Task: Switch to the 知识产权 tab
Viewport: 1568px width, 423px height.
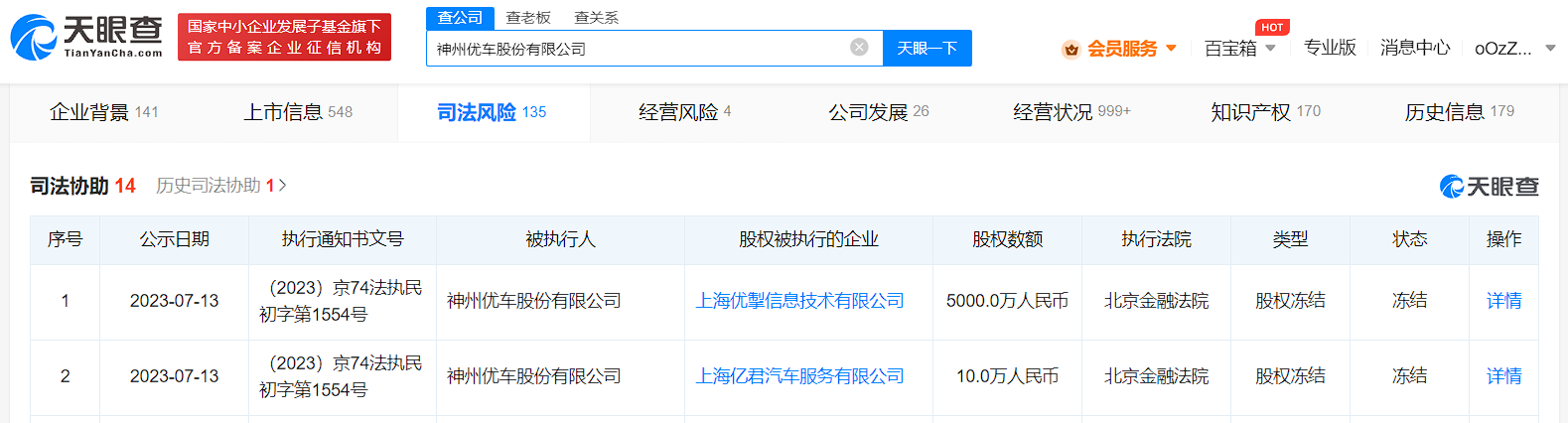Action: point(1265,112)
